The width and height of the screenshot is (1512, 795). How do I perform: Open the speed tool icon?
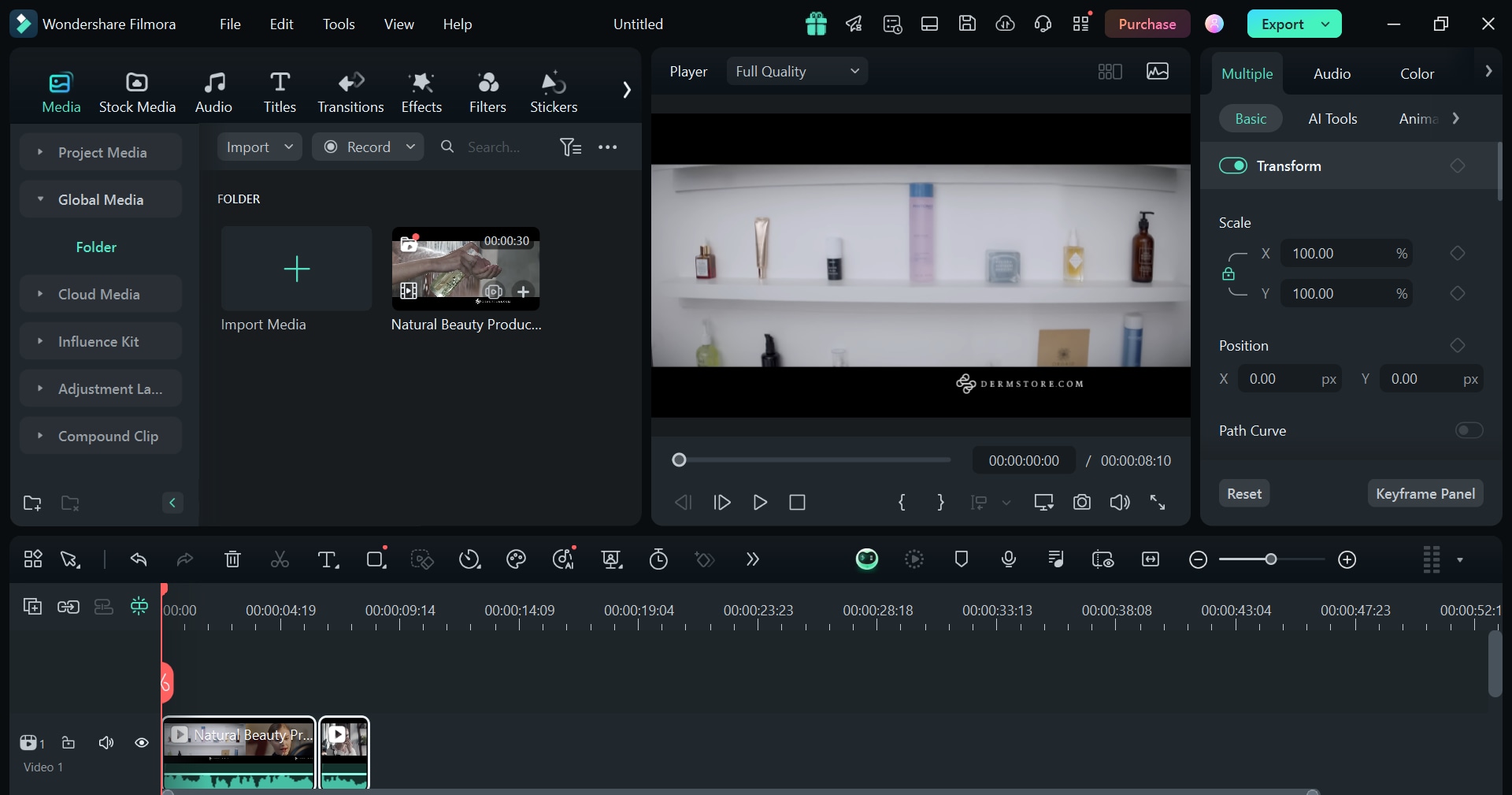pyautogui.click(x=469, y=559)
